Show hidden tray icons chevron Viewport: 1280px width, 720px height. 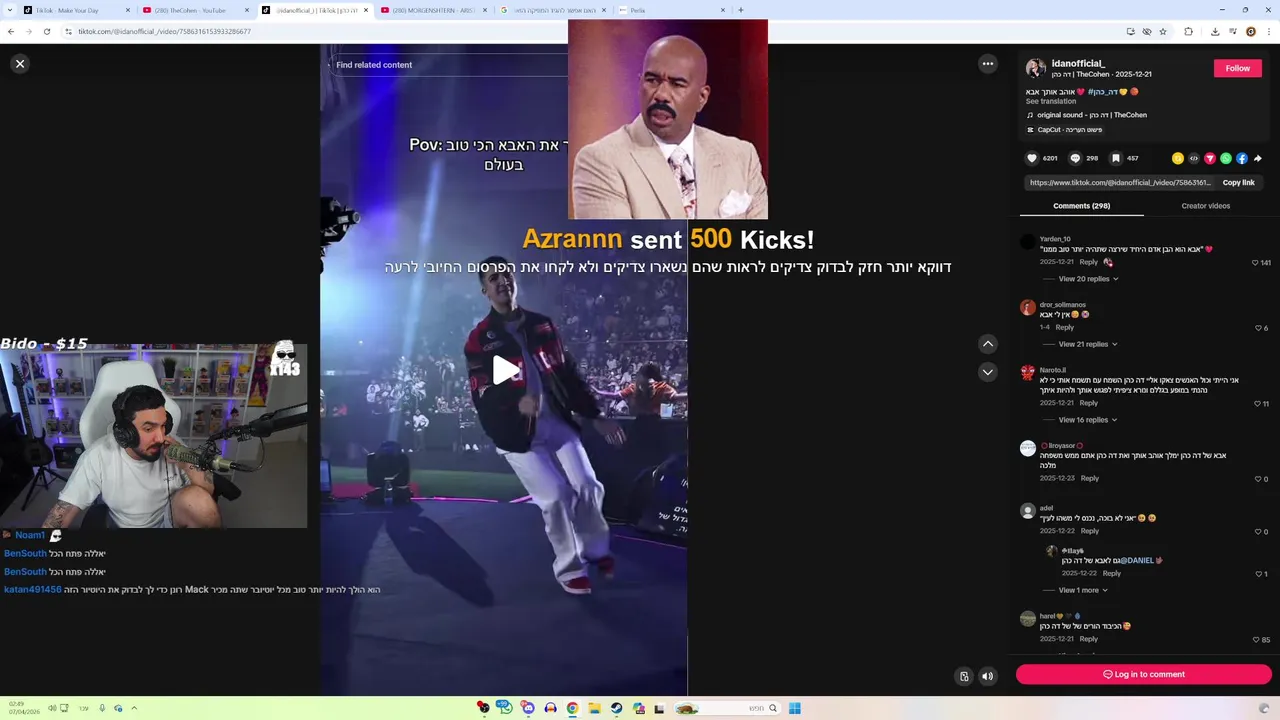click(134, 708)
